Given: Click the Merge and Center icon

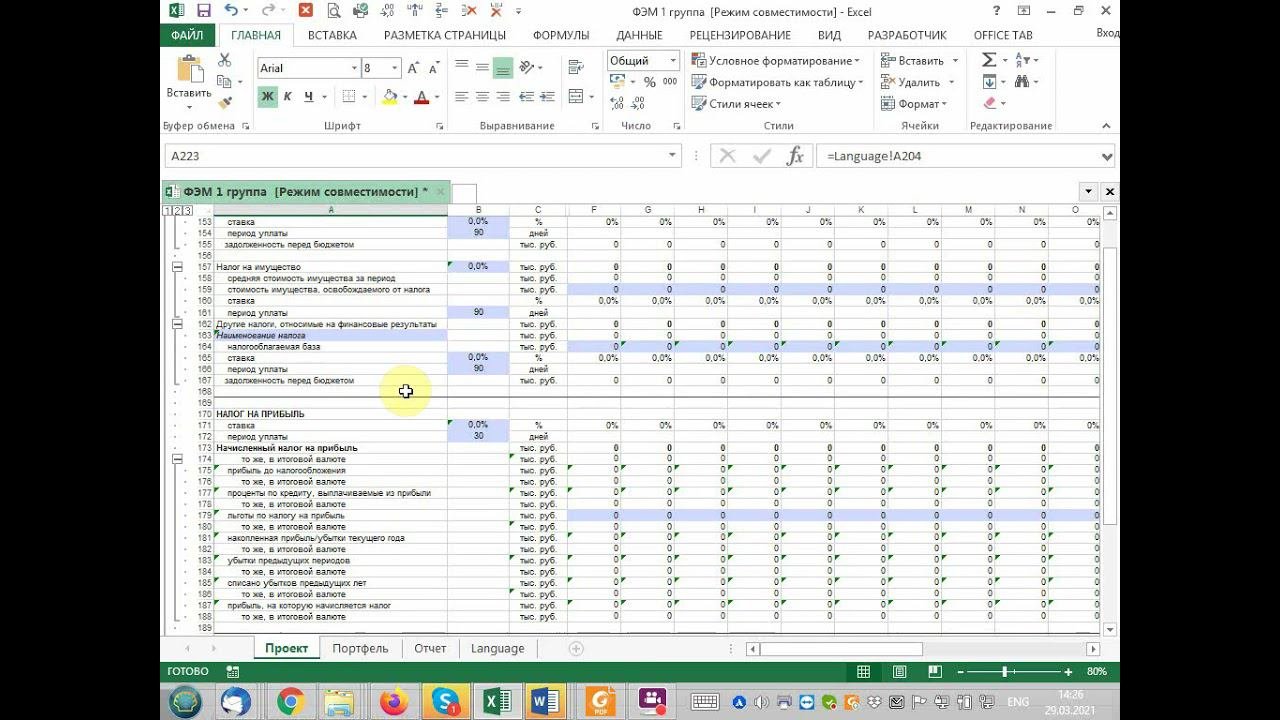Looking at the screenshot, I should tap(575, 97).
